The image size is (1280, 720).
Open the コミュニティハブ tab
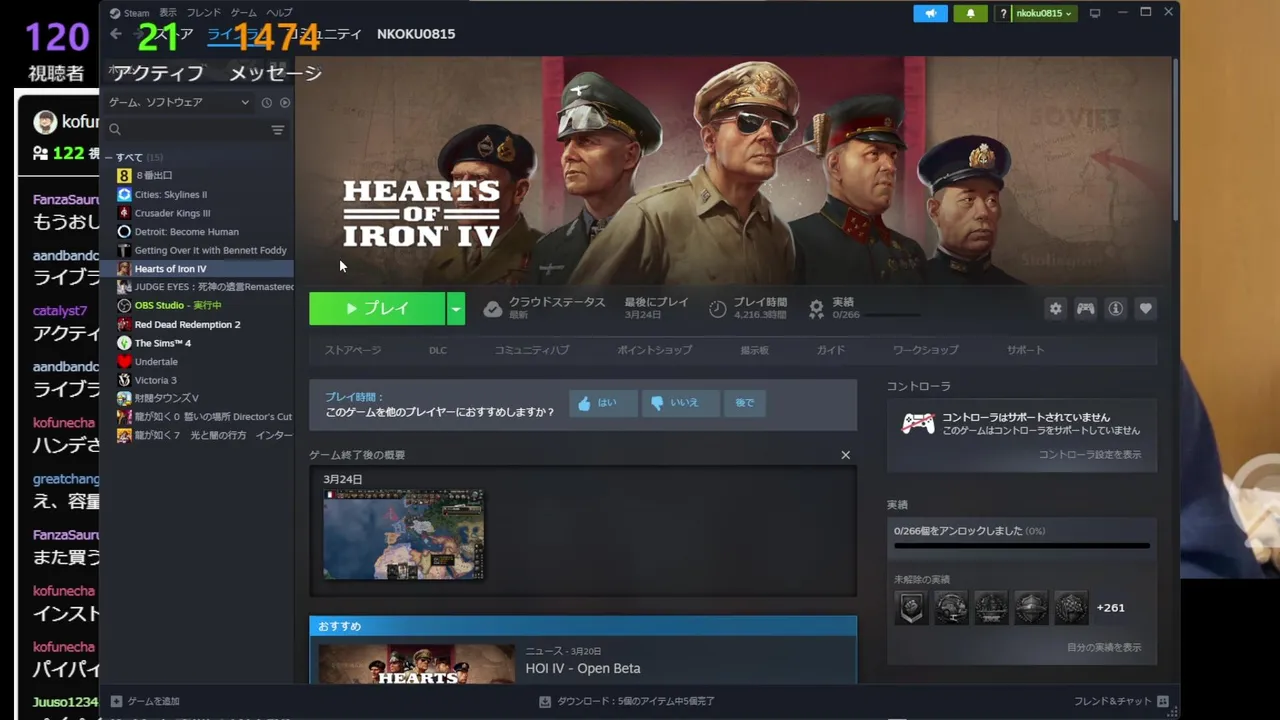[532, 350]
